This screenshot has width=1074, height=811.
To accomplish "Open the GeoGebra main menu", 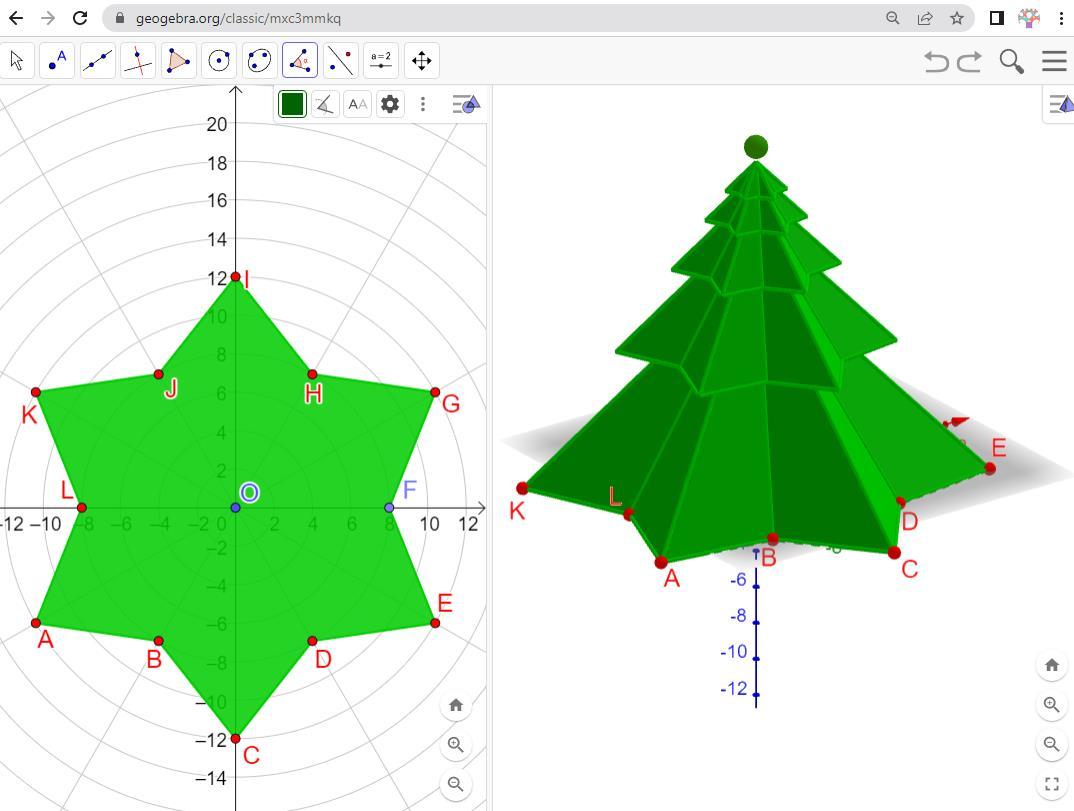I will click(x=1054, y=61).
